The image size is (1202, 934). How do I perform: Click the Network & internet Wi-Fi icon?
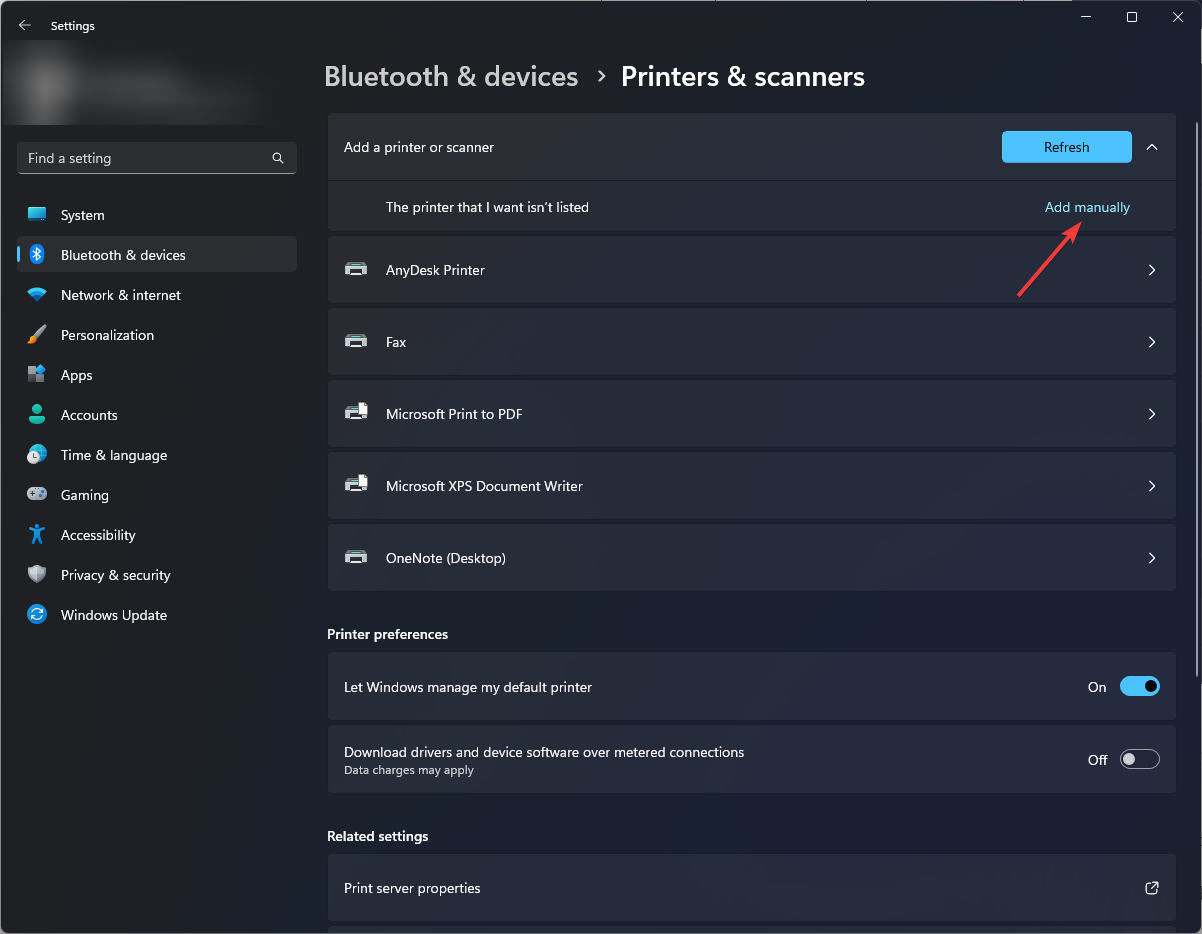click(37, 295)
